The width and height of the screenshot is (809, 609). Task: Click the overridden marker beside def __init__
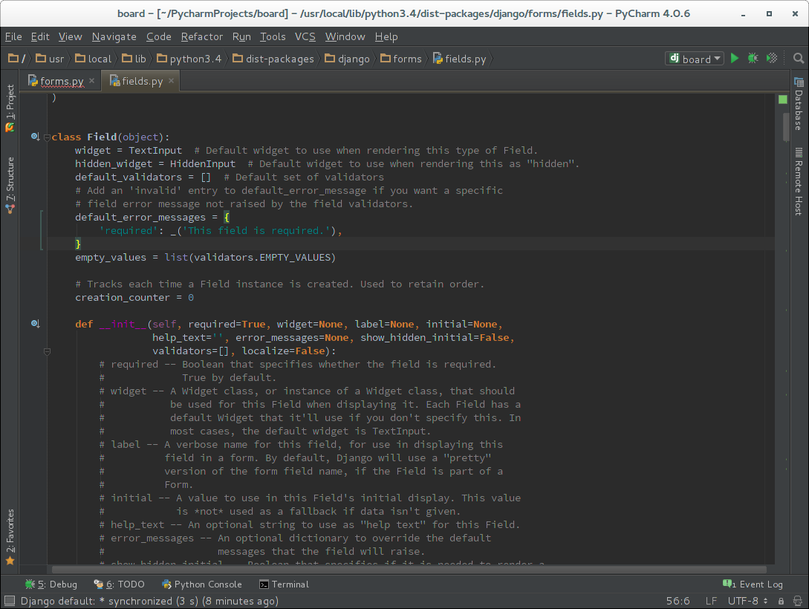pos(35,324)
